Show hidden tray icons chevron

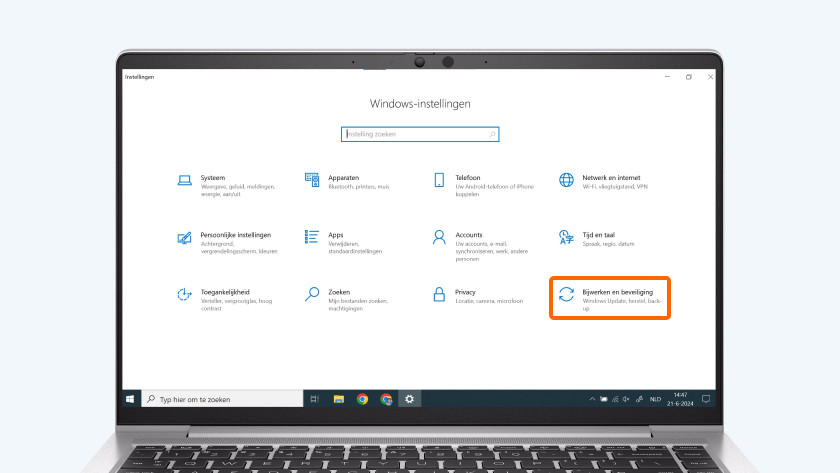tap(592, 399)
